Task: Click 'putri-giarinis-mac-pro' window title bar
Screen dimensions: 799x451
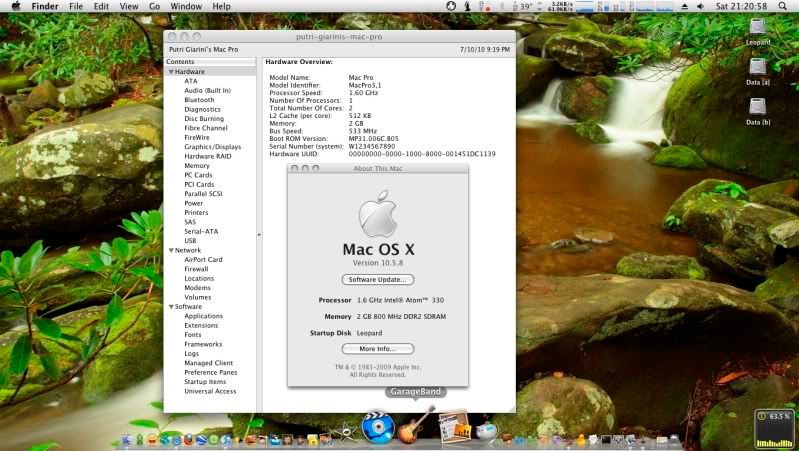Action: (x=339, y=37)
